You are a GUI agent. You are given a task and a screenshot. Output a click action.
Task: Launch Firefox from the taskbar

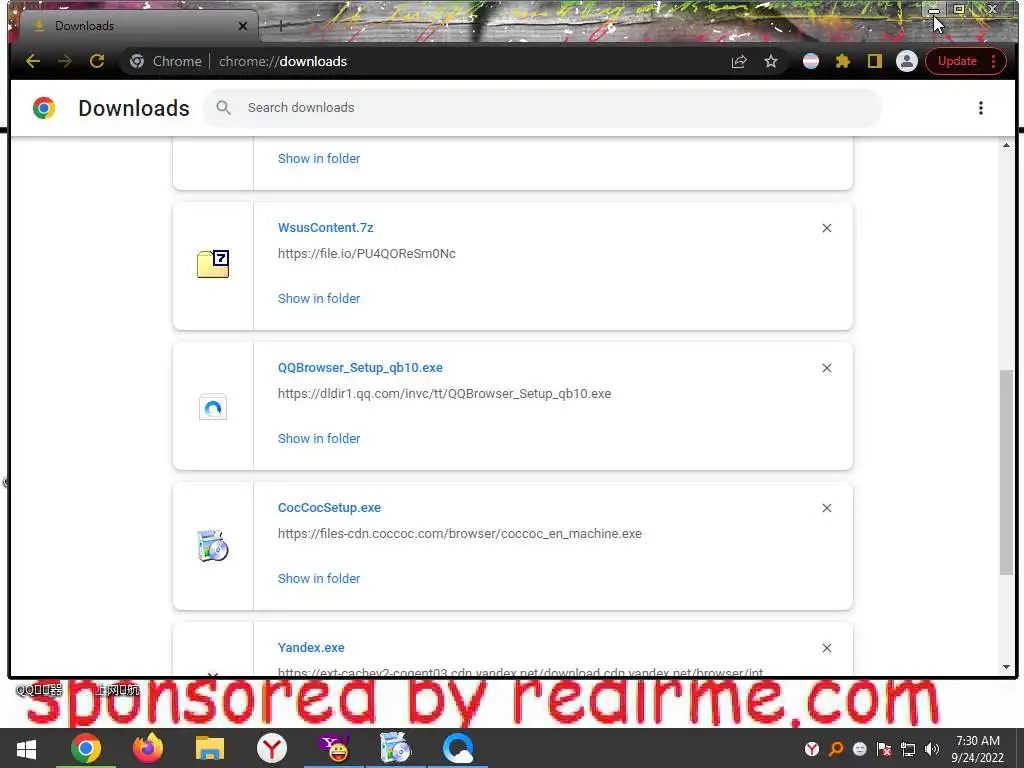pyautogui.click(x=148, y=748)
